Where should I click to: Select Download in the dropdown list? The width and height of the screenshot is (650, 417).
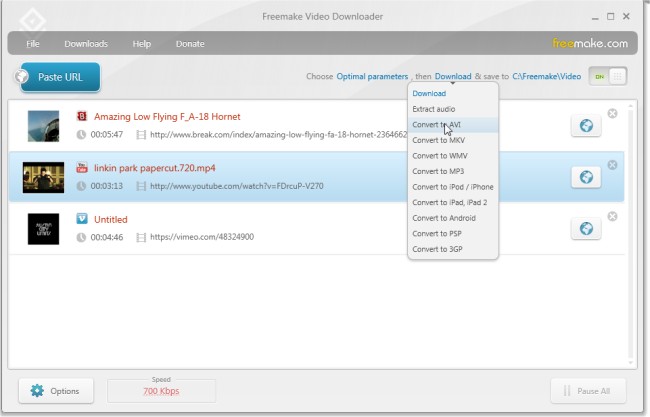coord(453,94)
